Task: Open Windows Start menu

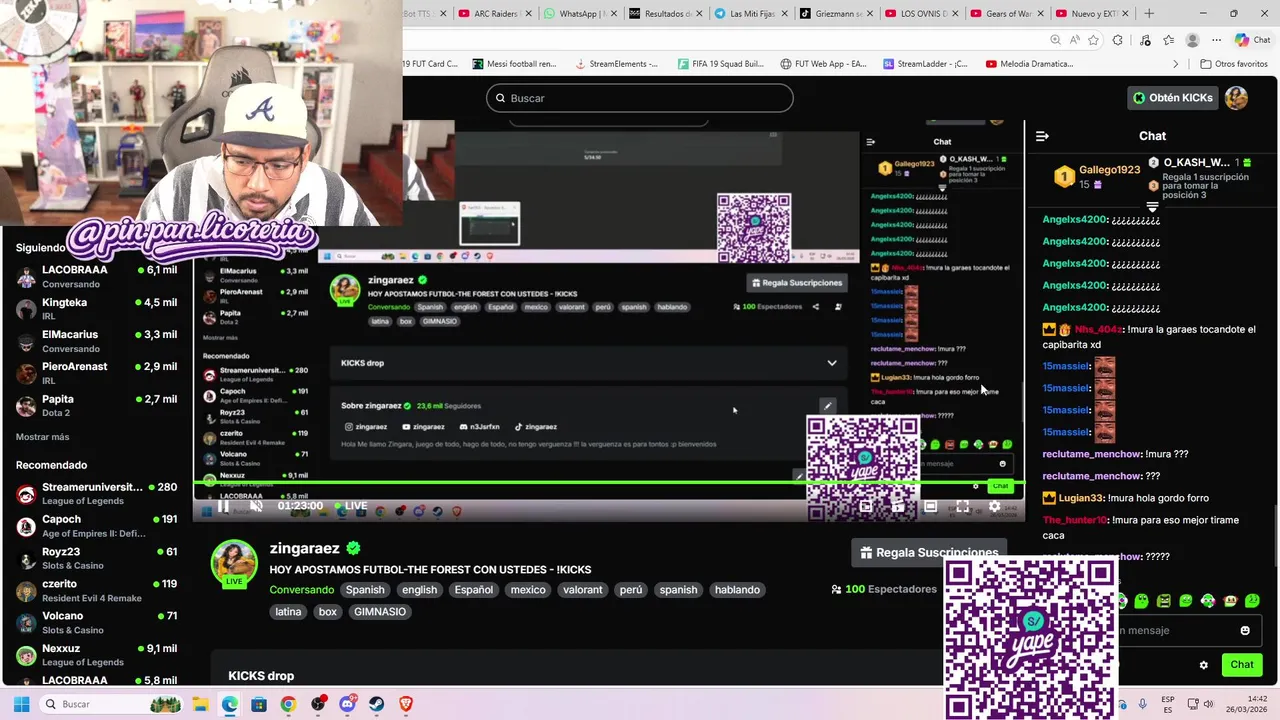Action: pos(21,704)
